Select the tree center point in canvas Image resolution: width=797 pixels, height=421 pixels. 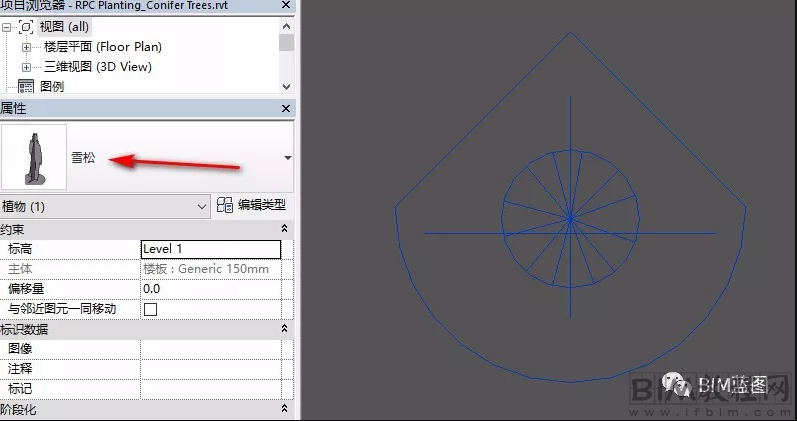[570, 215]
